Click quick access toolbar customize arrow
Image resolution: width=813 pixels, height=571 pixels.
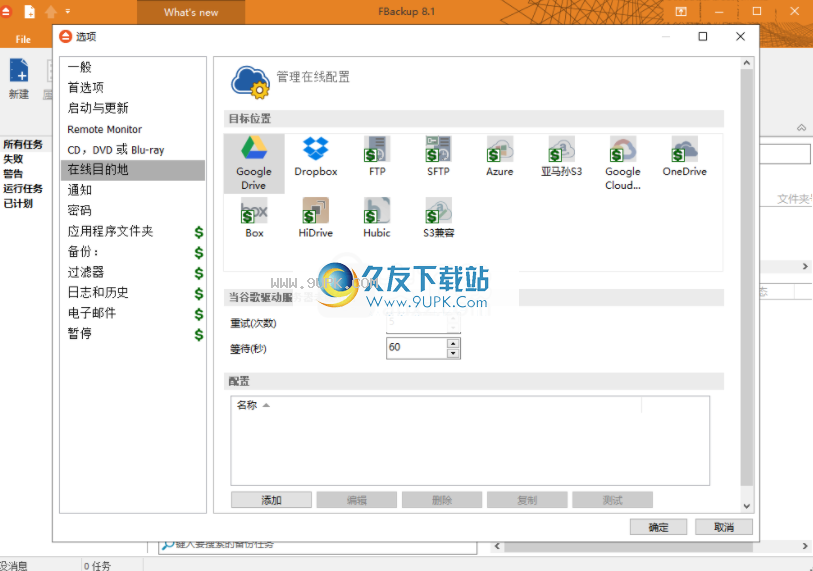pyautogui.click(x=68, y=11)
